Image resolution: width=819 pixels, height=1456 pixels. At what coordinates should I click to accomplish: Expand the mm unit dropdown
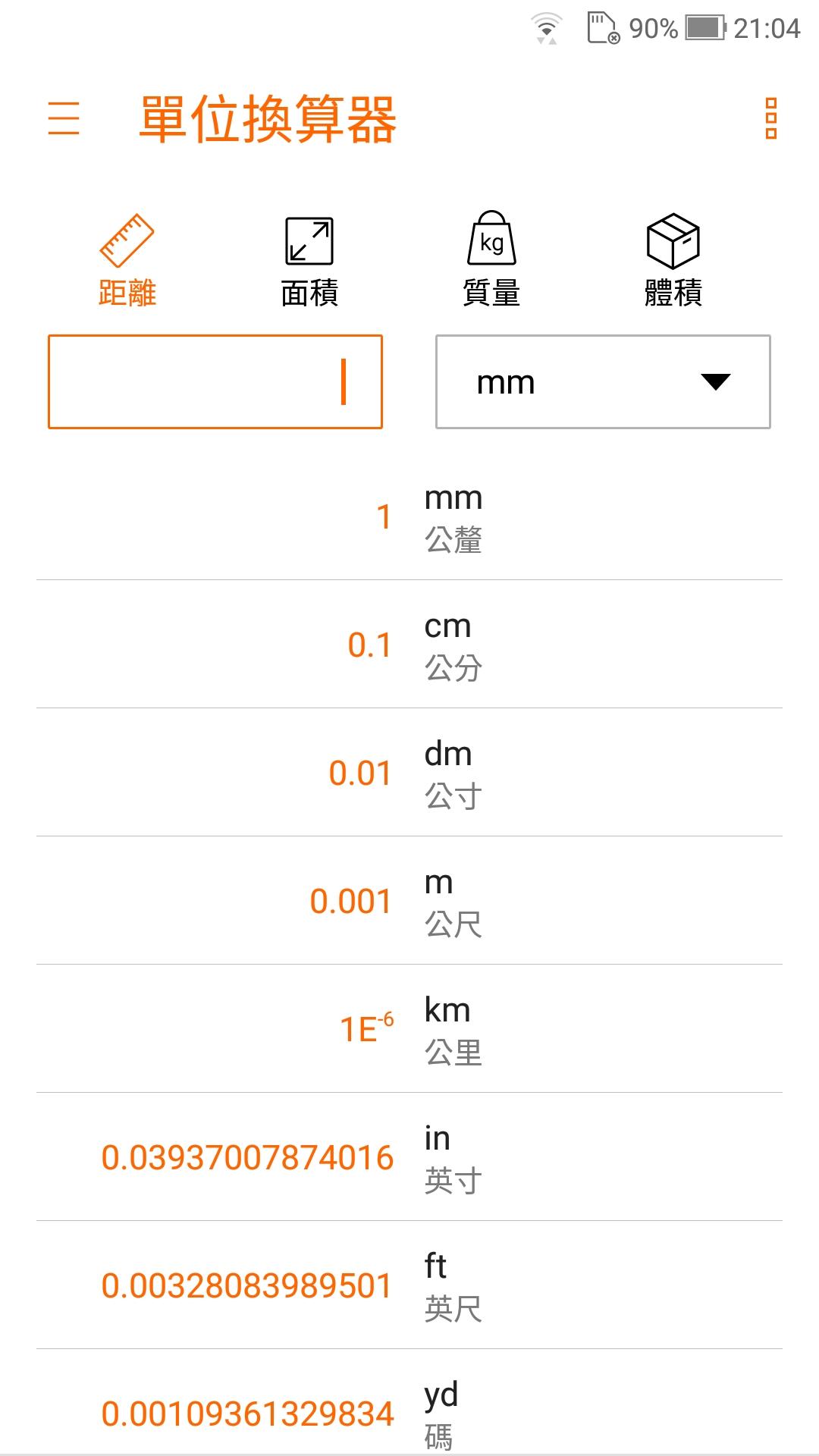pyautogui.click(x=603, y=381)
